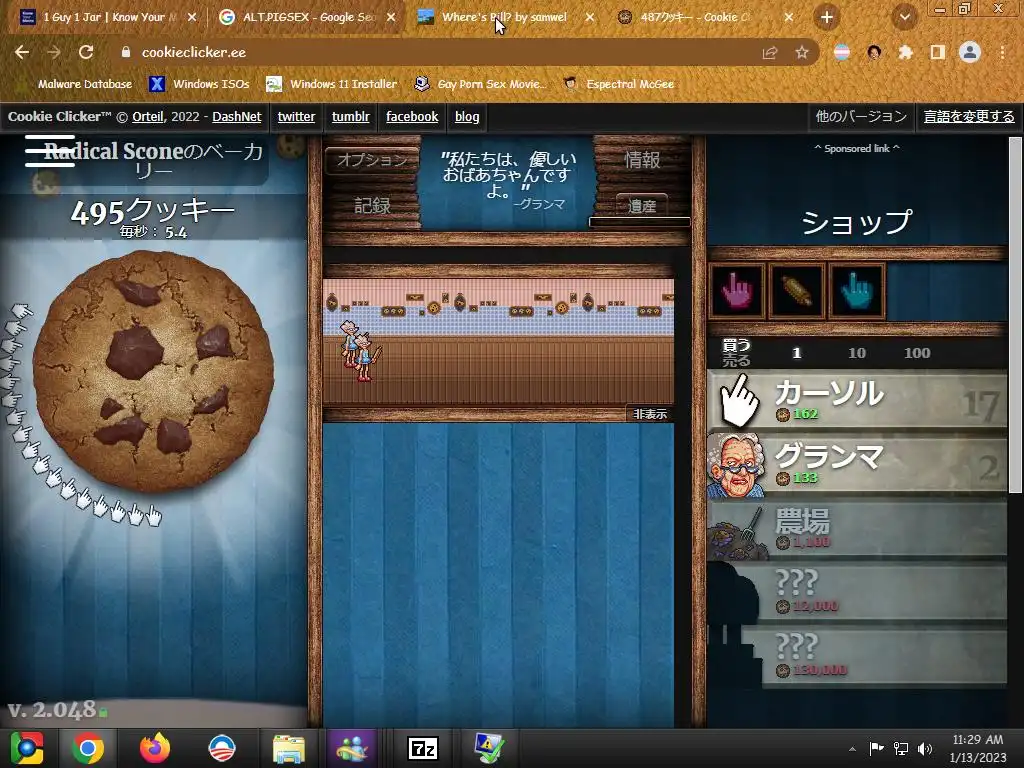Buy the blue cursor upgrade
Screen dimensions: 1024x768
click(x=856, y=291)
